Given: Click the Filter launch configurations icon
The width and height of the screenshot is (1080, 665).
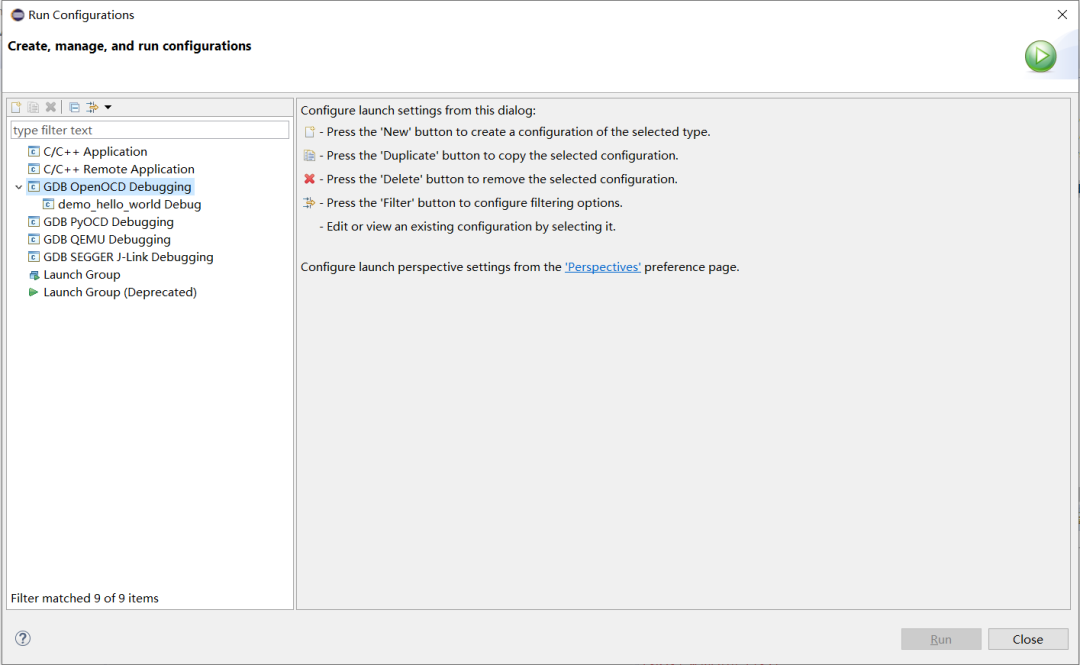Looking at the screenshot, I should pos(92,108).
